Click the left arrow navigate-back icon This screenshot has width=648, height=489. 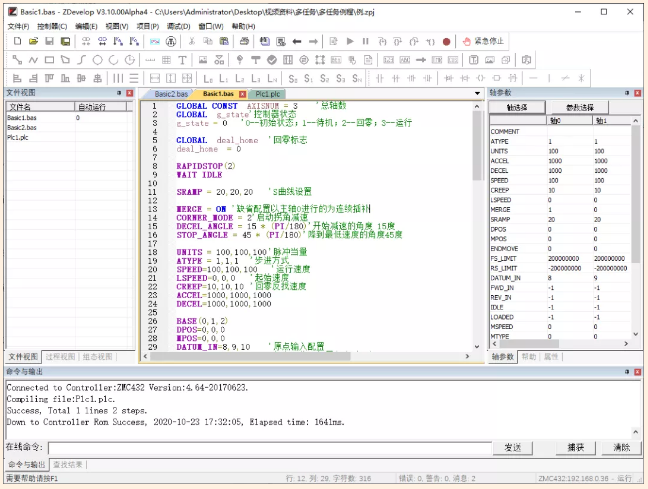[297, 41]
